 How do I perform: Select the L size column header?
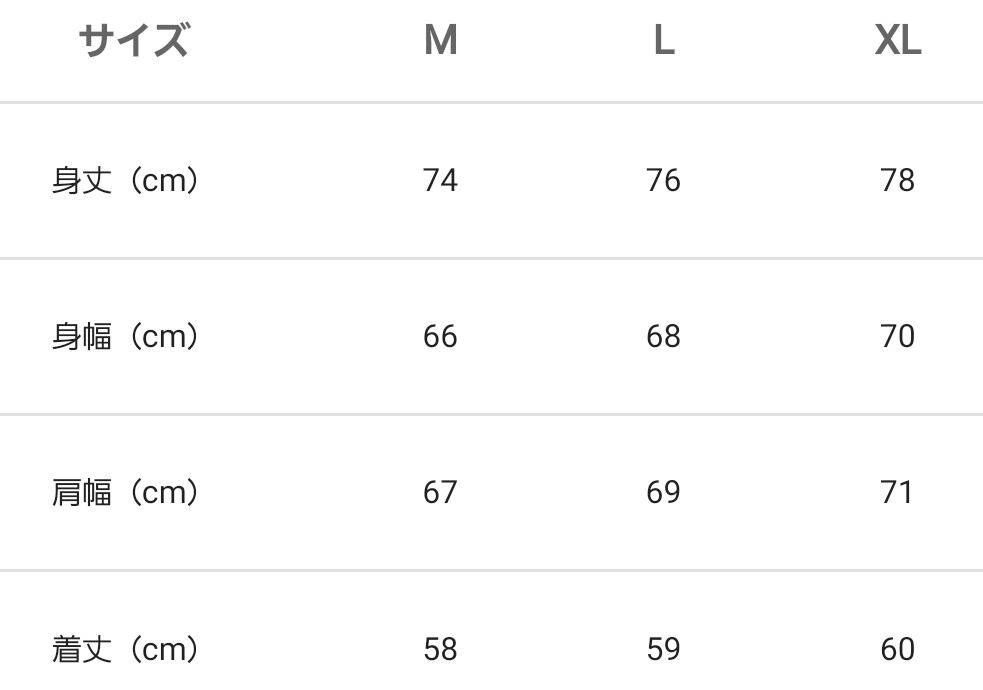(x=663, y=41)
